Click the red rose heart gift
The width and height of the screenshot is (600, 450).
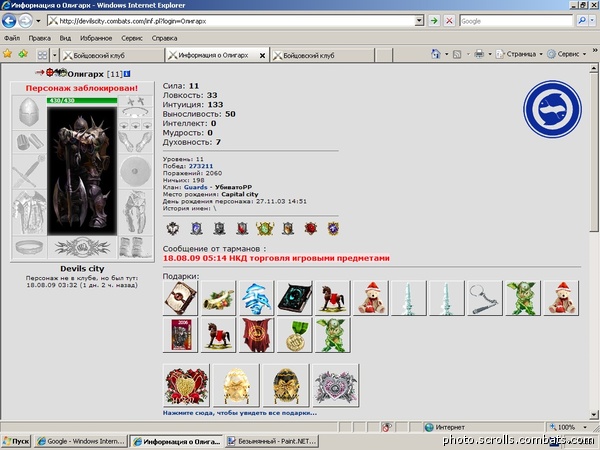tap(186, 386)
